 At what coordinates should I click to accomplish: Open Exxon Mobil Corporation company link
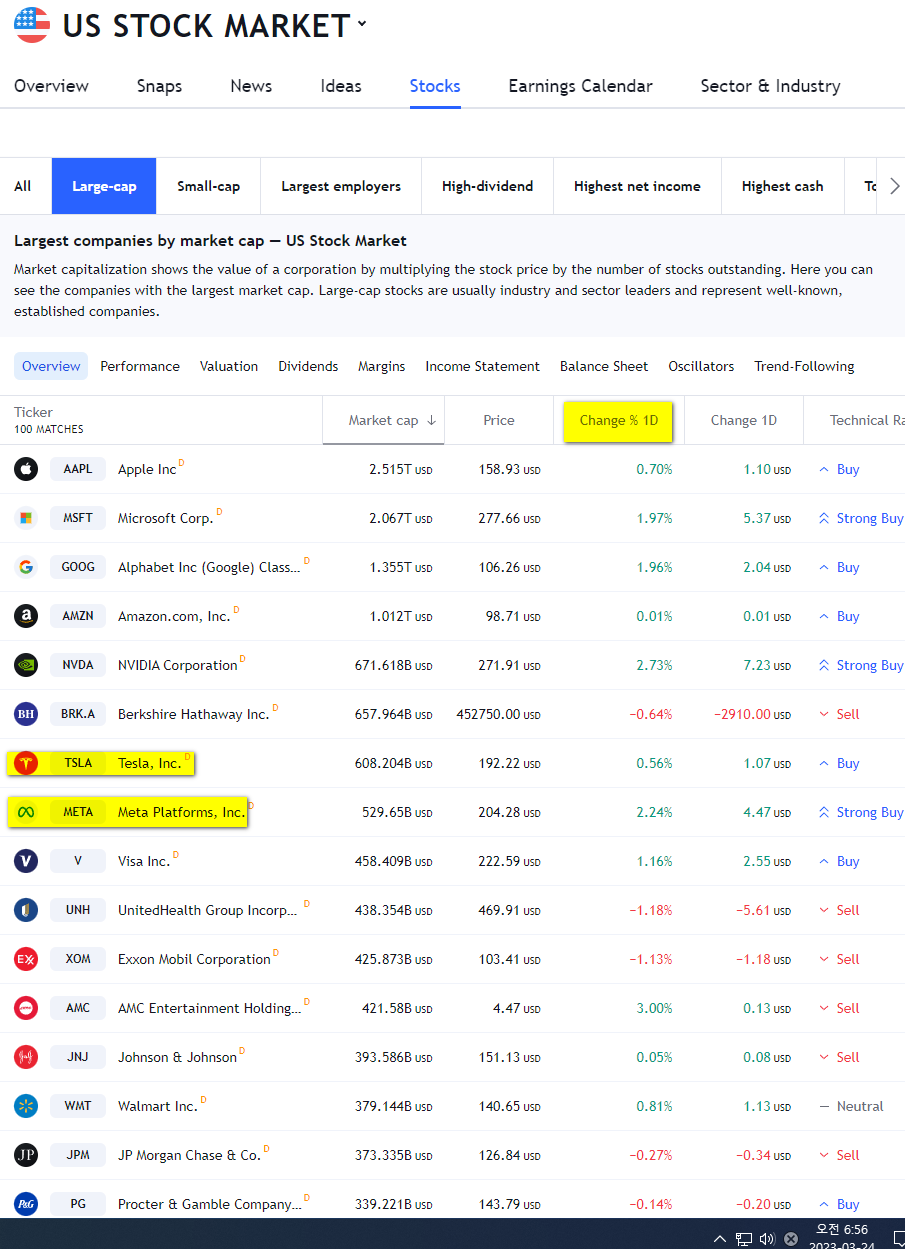click(194, 959)
